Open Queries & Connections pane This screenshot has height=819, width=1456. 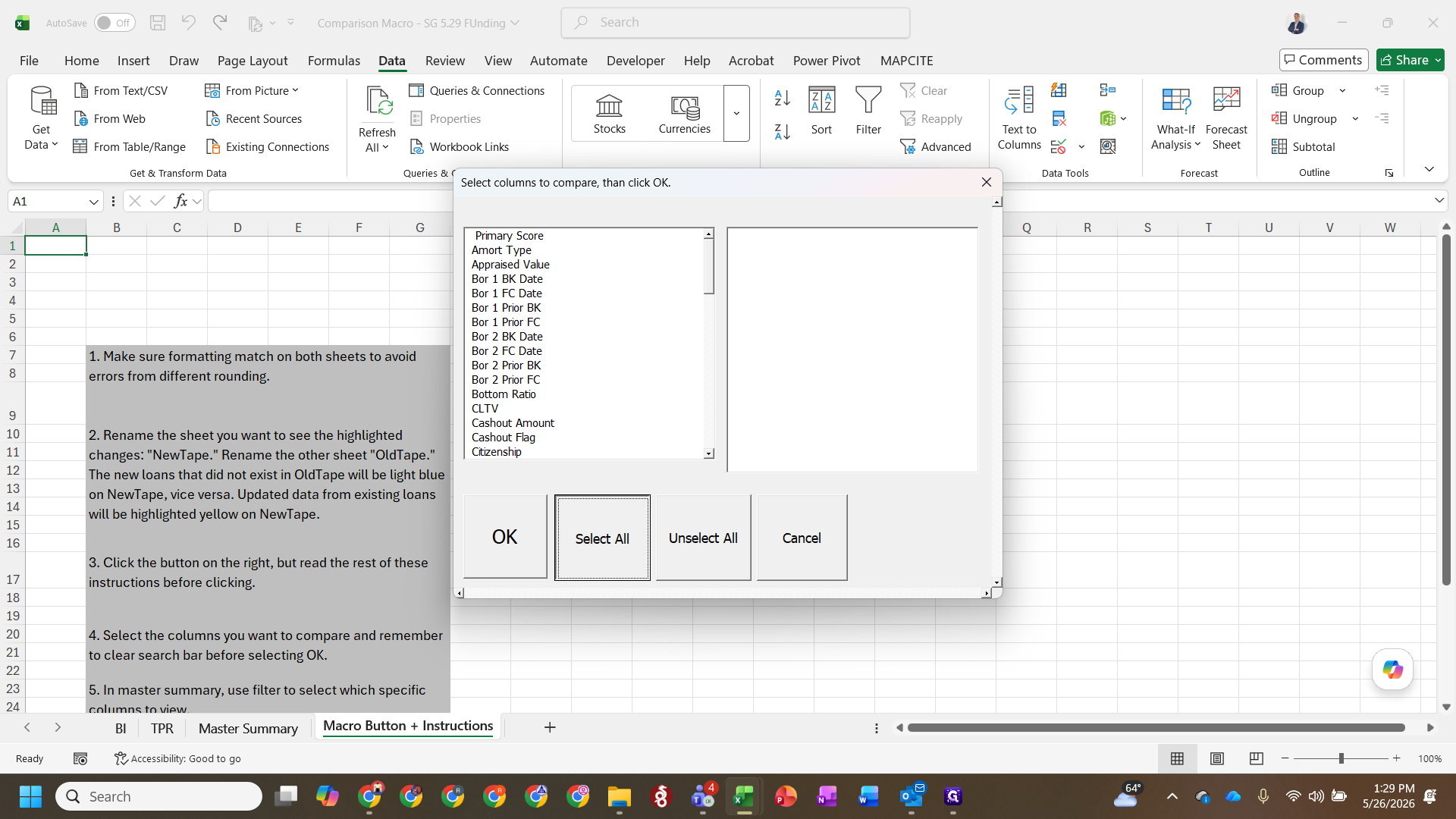(476, 90)
